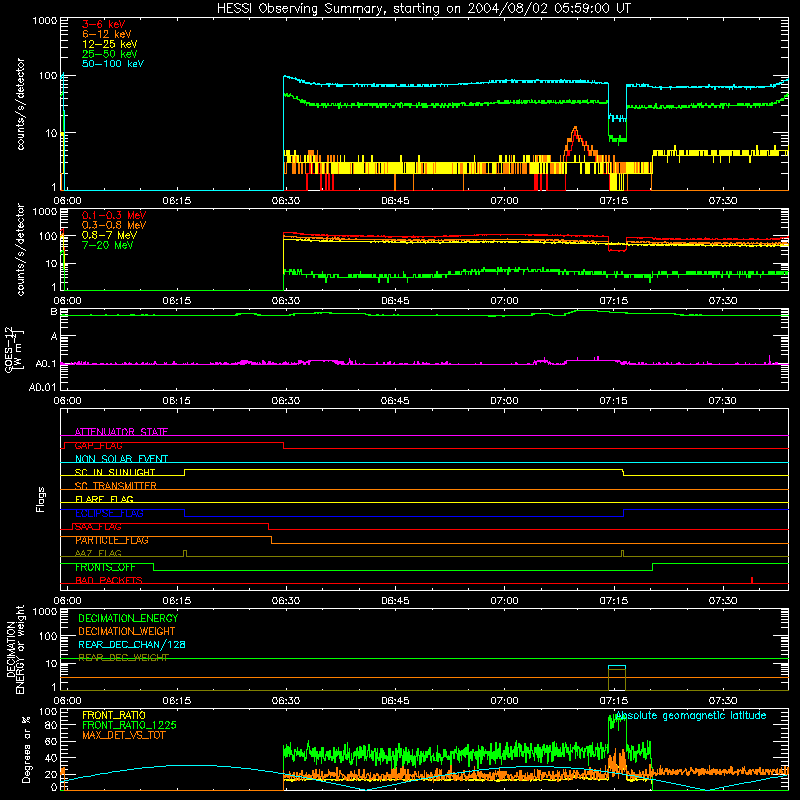
Task: Click the REAR_DEC_WEIGHT legend label
Action: coord(123,658)
